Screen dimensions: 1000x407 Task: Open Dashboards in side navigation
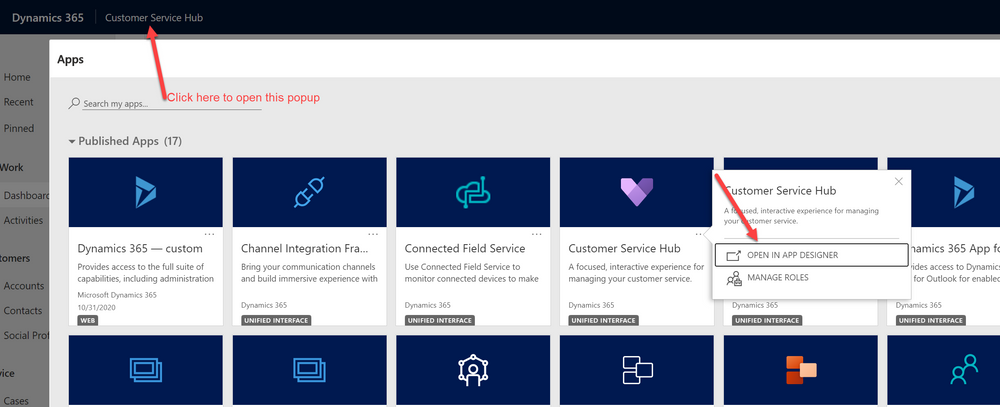(25, 196)
